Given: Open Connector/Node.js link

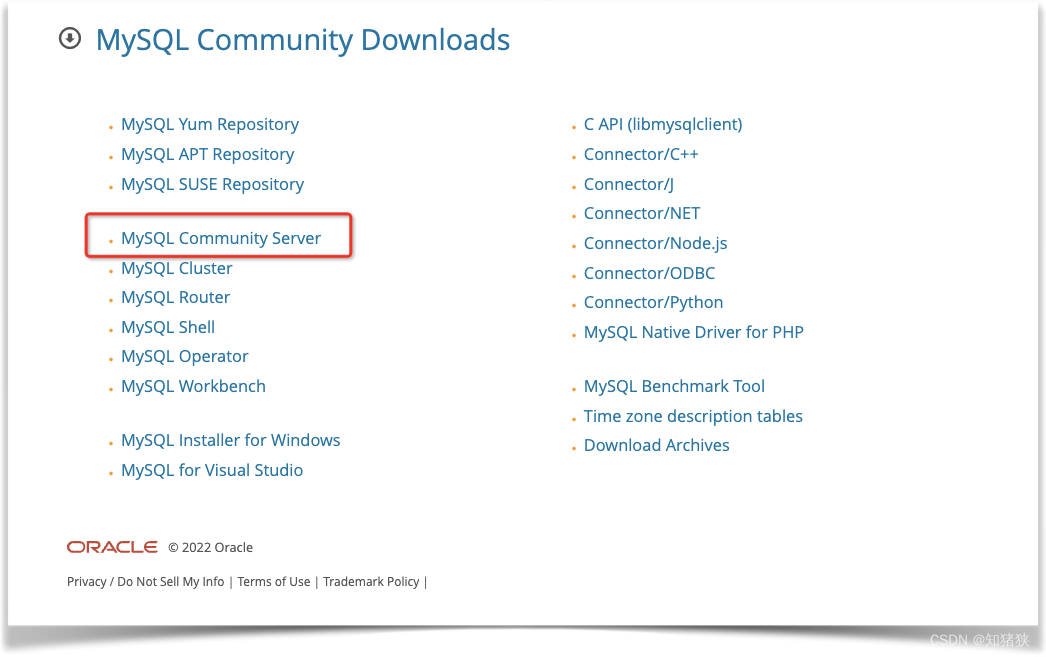Looking at the screenshot, I should tap(655, 243).
